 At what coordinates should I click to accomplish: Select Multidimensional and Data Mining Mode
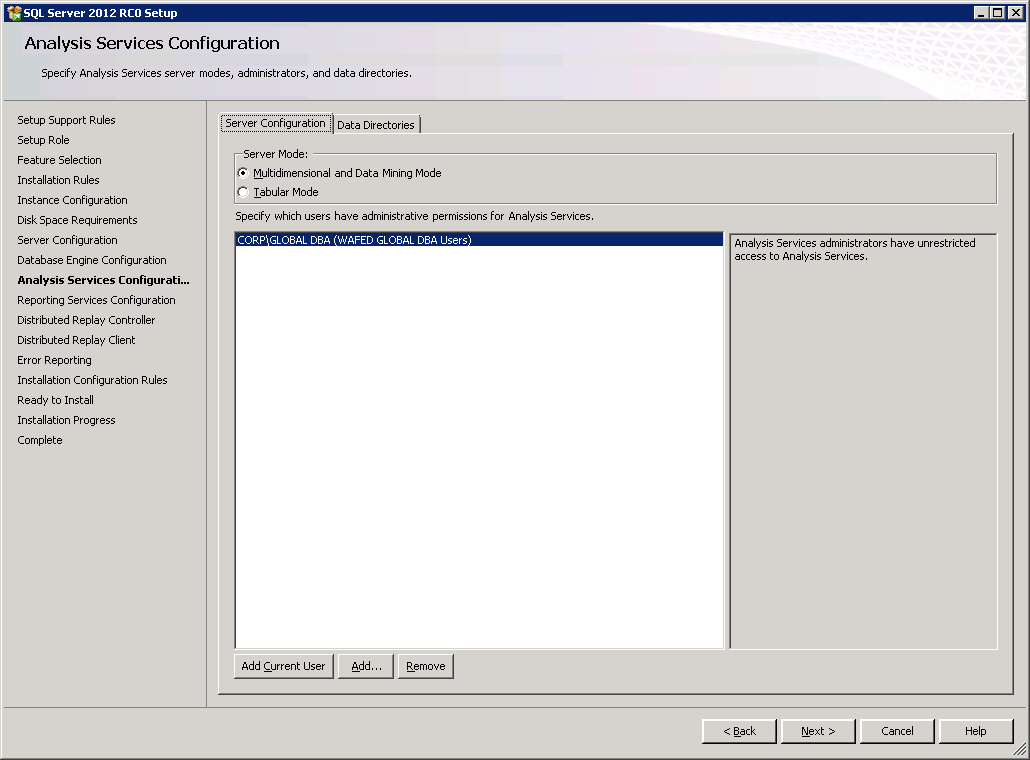point(243,173)
